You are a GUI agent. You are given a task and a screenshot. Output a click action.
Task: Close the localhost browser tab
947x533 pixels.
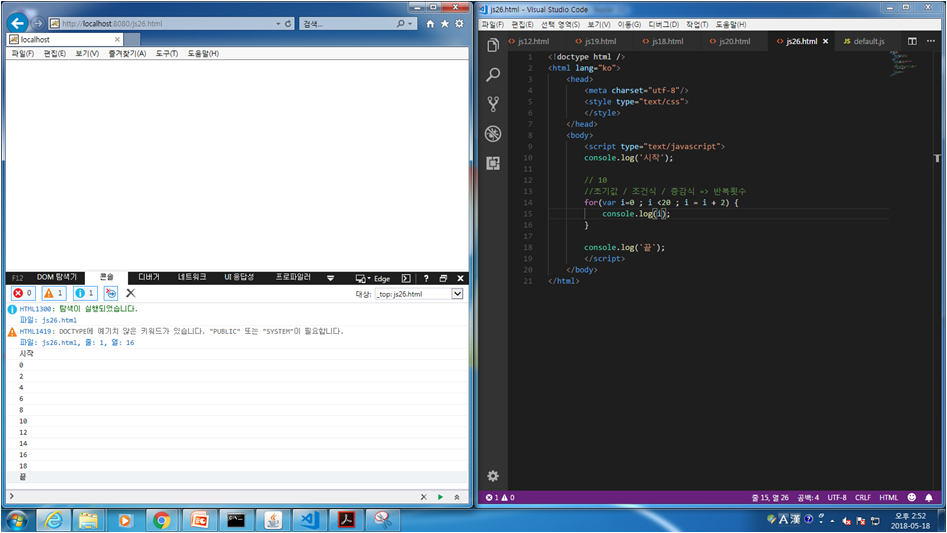click(117, 39)
